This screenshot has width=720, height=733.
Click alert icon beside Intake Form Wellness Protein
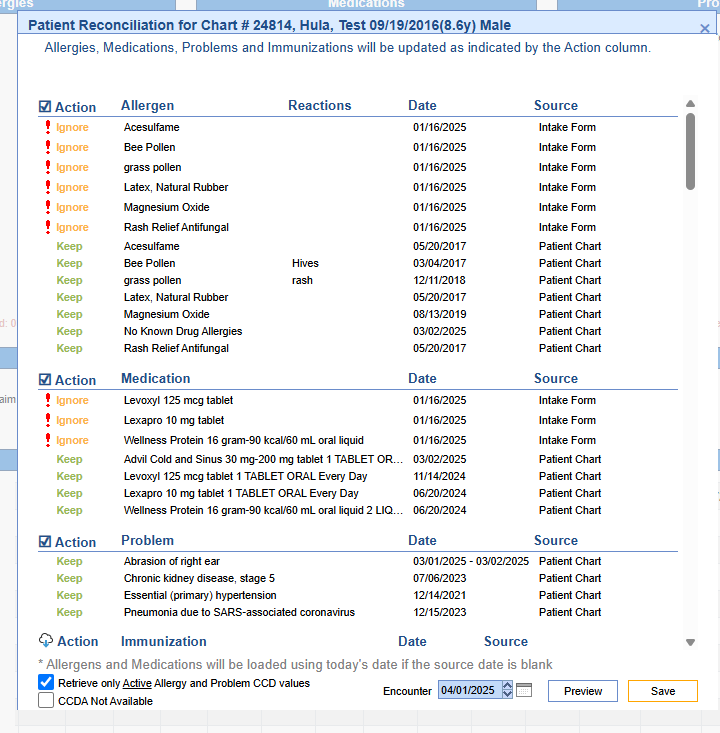[48, 440]
